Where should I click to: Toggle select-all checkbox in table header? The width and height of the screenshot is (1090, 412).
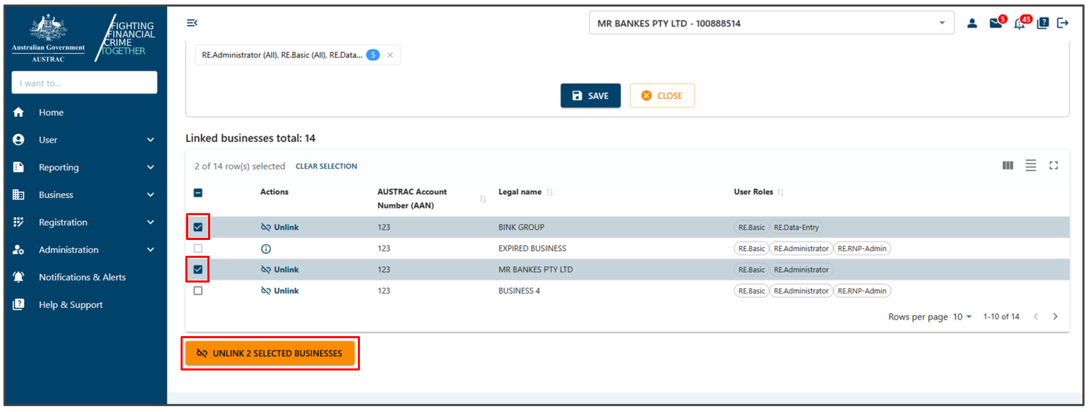tap(197, 193)
